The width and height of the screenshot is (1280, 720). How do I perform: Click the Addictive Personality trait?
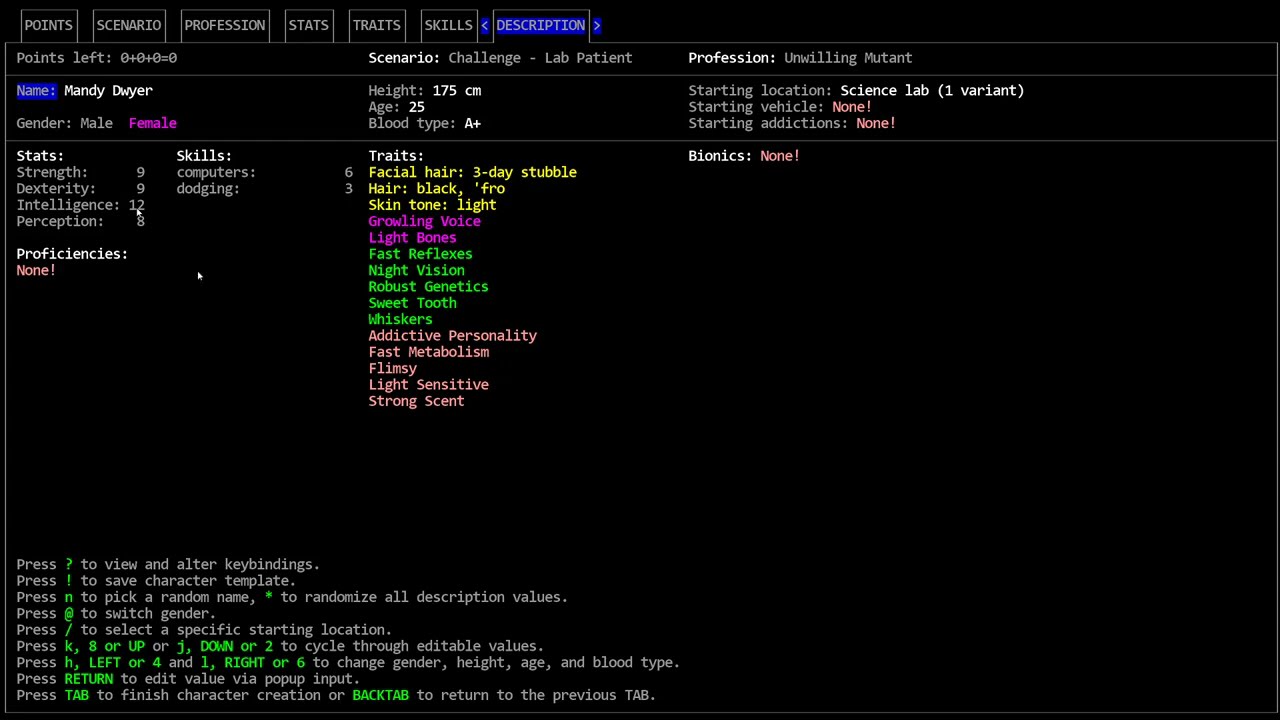tap(452, 335)
